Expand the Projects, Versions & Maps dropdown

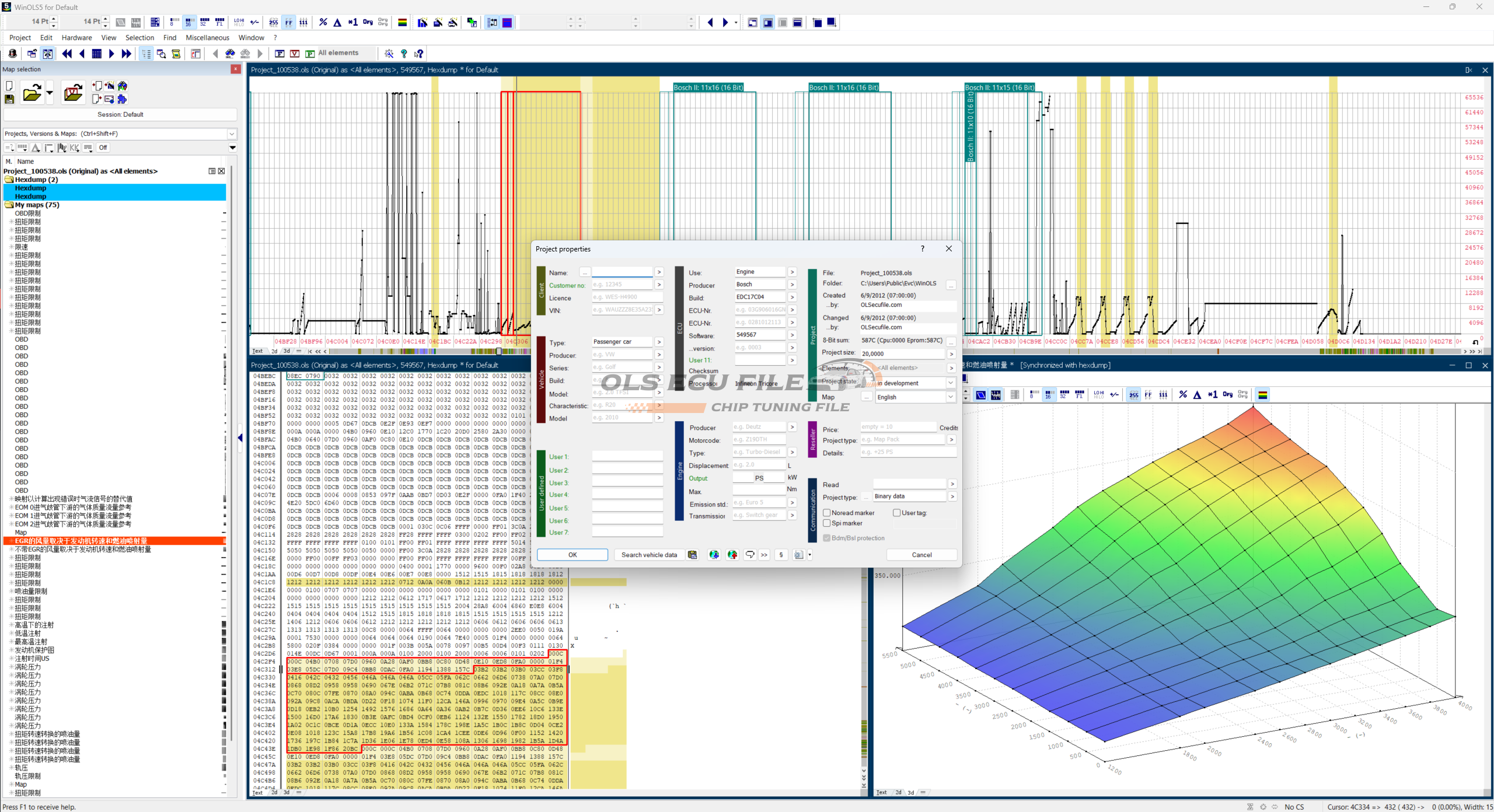[x=232, y=134]
